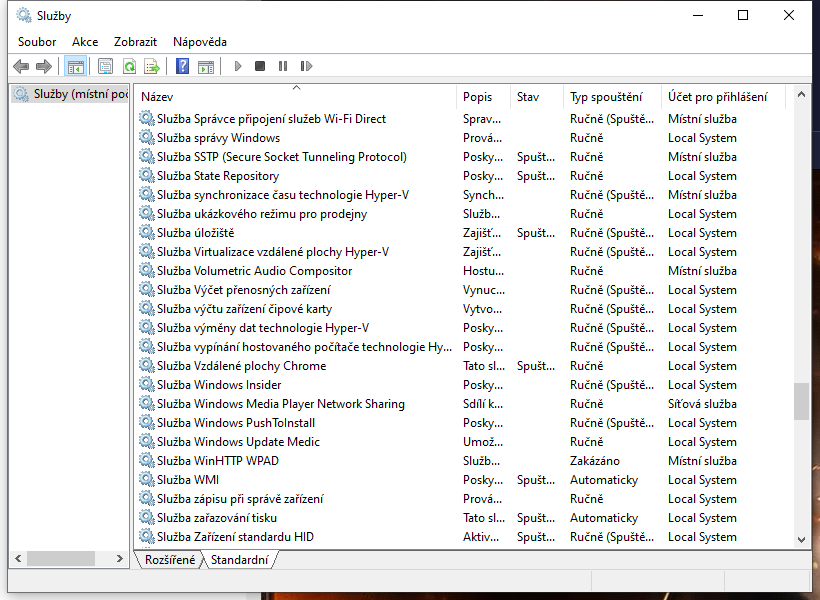
Task: Click the vertical scrollbar thumb of services list
Action: pyautogui.click(x=801, y=401)
